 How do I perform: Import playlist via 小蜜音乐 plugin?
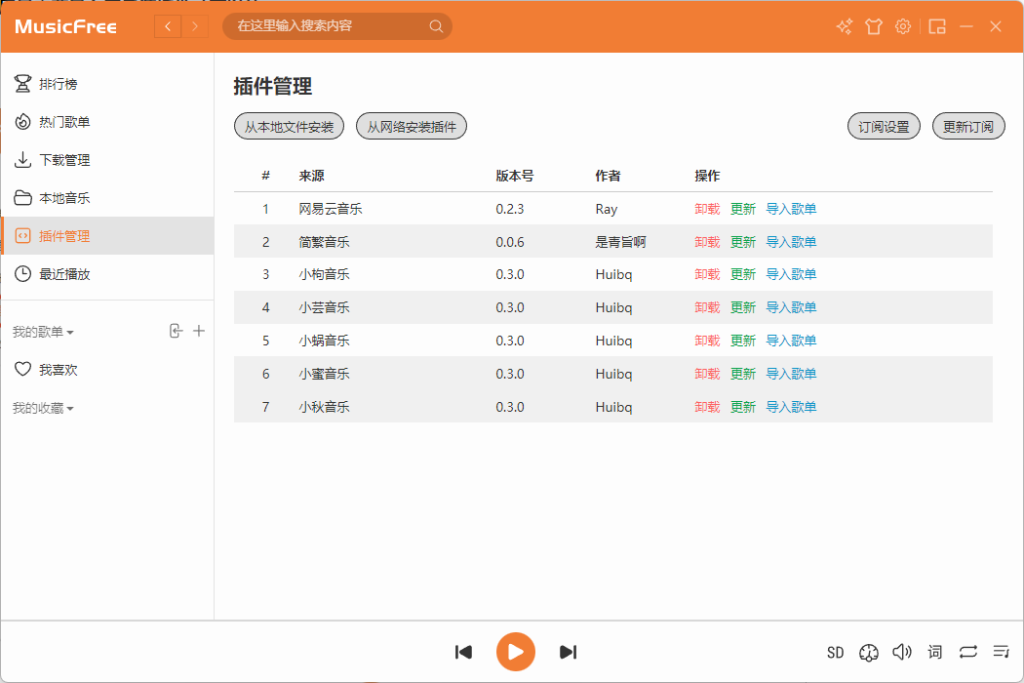click(x=791, y=373)
